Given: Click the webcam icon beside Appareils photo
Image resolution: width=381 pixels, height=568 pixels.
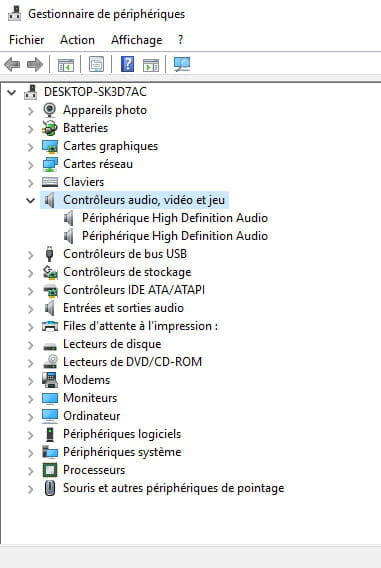Looking at the screenshot, I should (x=50, y=110).
